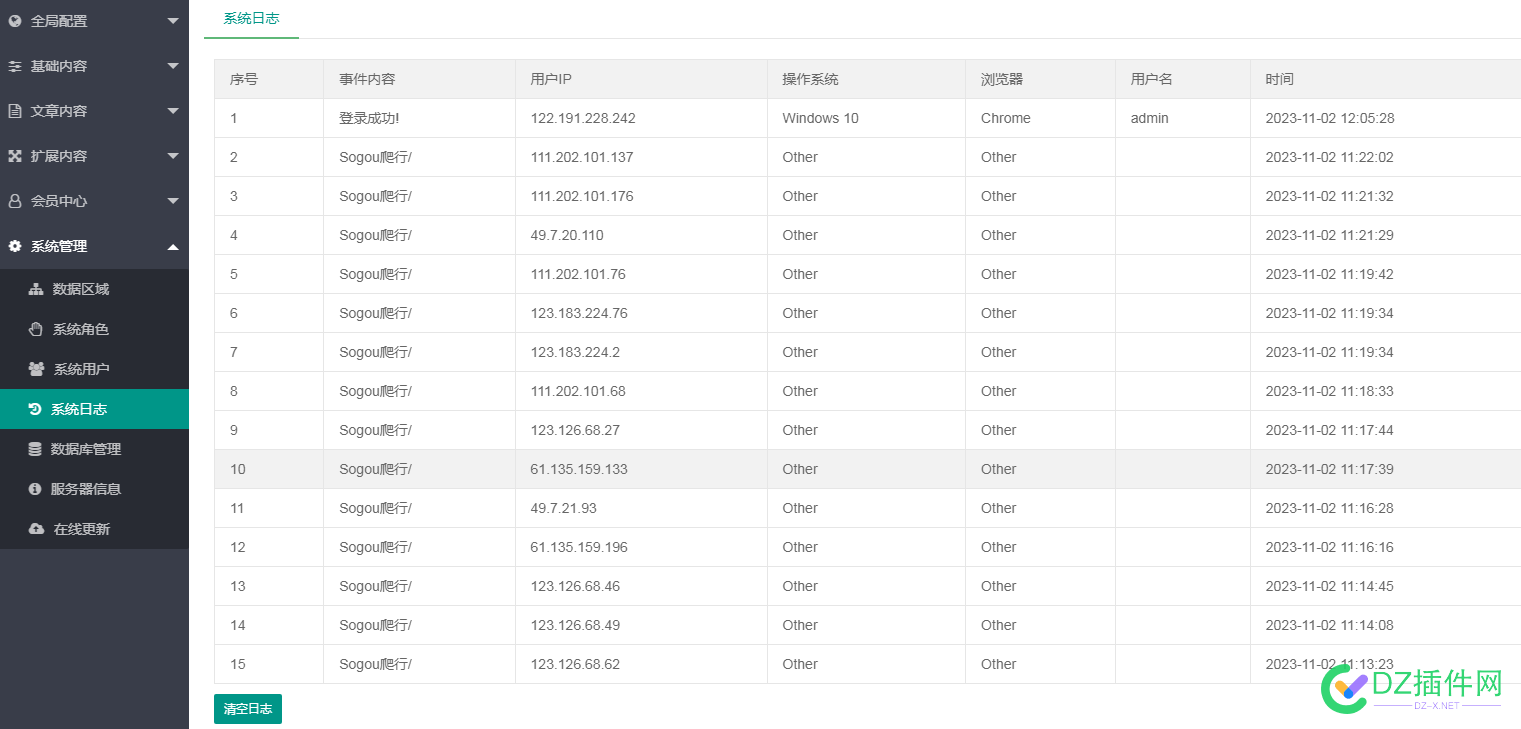The width and height of the screenshot is (1521, 729).
Task: Open 在线更新 in the sidebar
Action: point(94,529)
